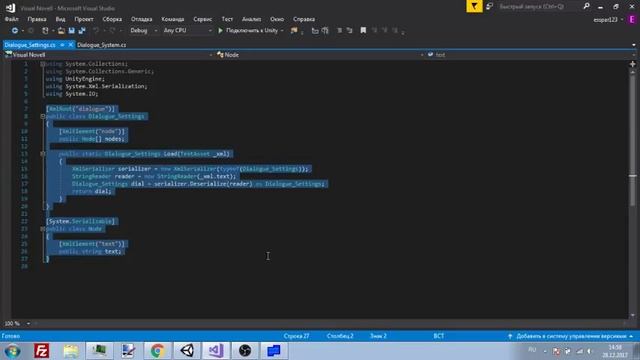The height and width of the screenshot is (360, 640).
Task: Open Google Chrome from the taskbar
Action: tap(158, 351)
